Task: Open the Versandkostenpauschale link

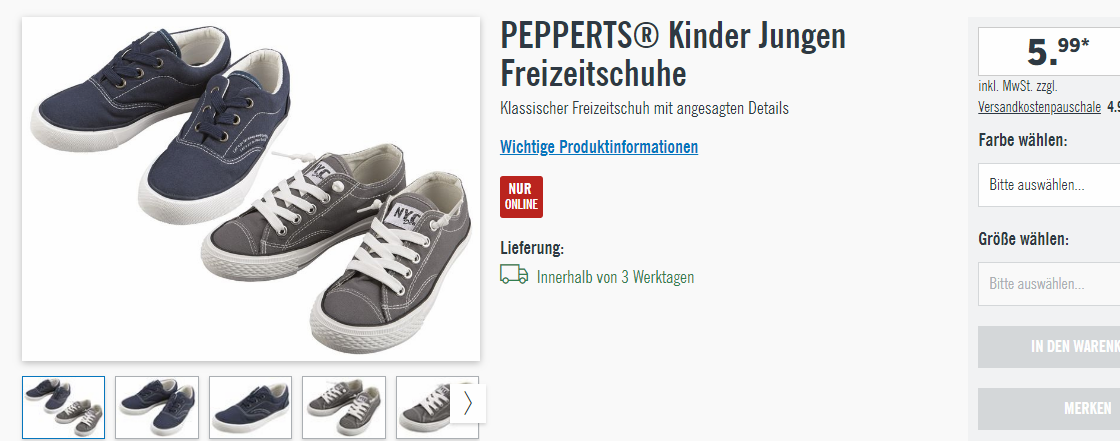Action: (x=1039, y=107)
